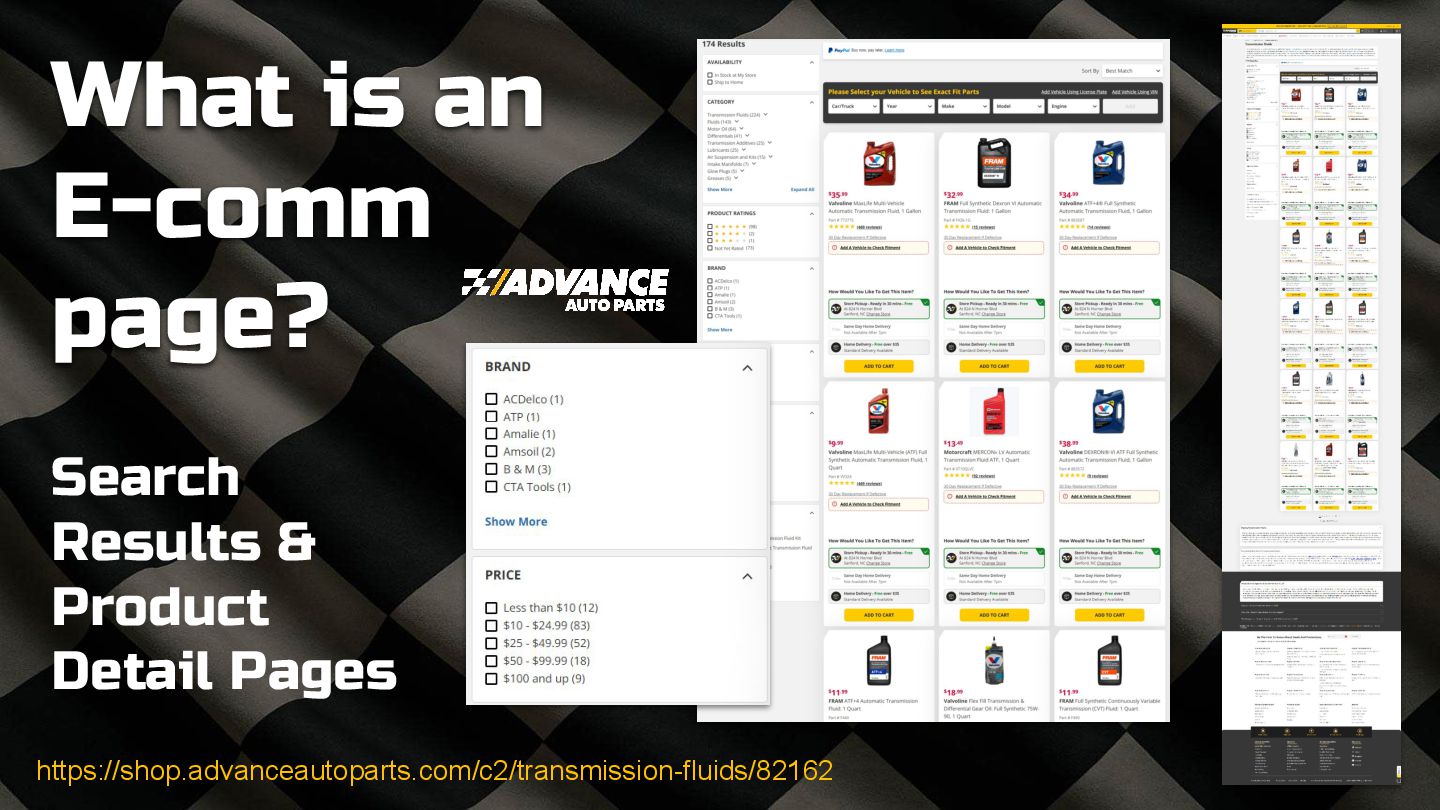Open the Make vehicle dropdown
This screenshot has width=1440, height=810.
click(x=963, y=106)
